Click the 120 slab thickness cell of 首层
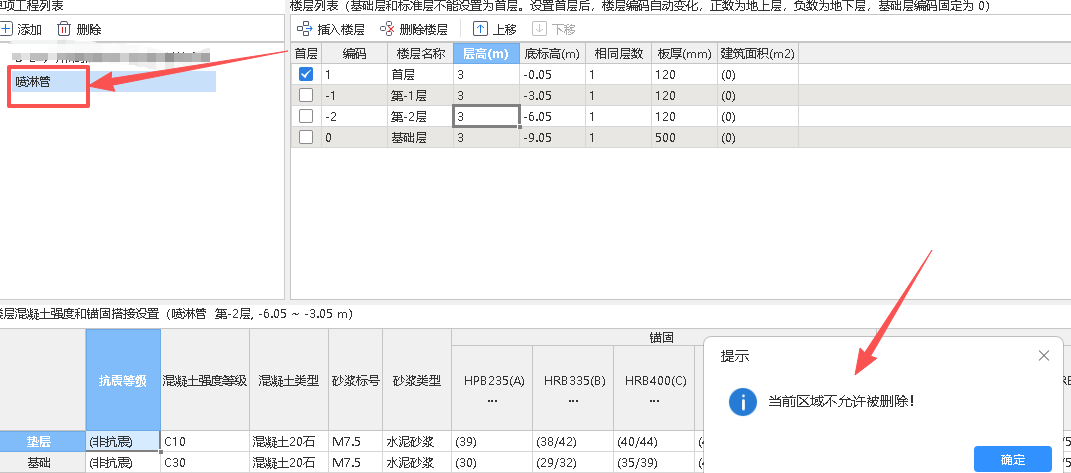Screen dimensions: 1071x473 pyautogui.click(x=684, y=75)
